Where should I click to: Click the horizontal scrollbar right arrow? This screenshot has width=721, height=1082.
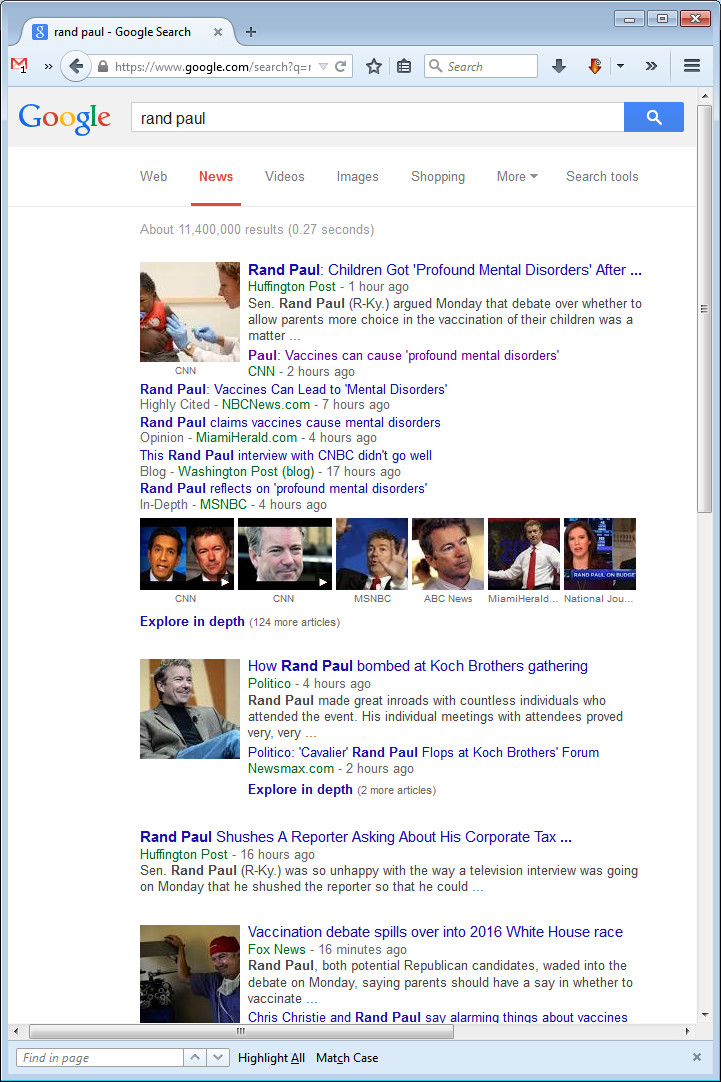coord(687,1032)
